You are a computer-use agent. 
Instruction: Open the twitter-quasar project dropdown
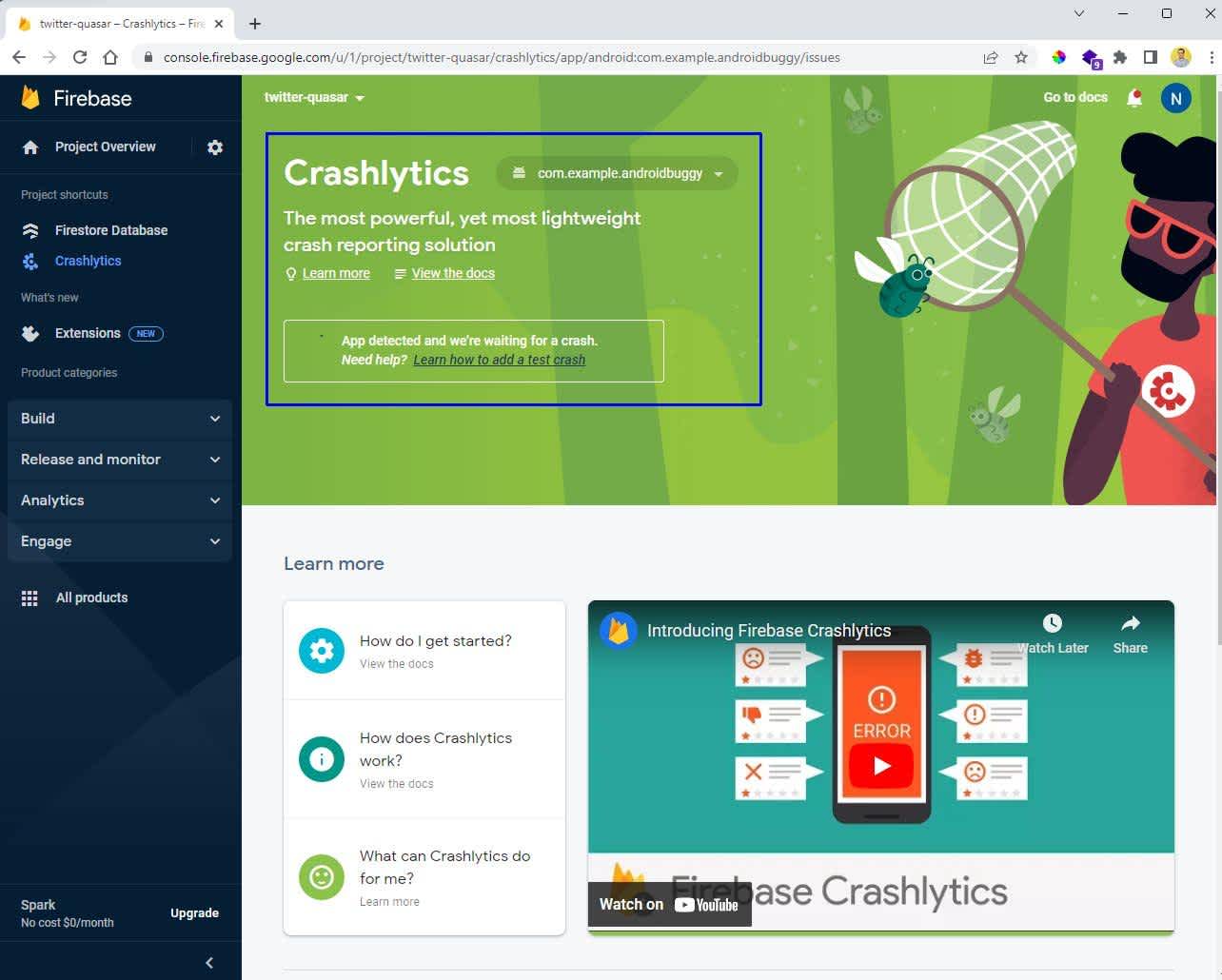(x=314, y=98)
